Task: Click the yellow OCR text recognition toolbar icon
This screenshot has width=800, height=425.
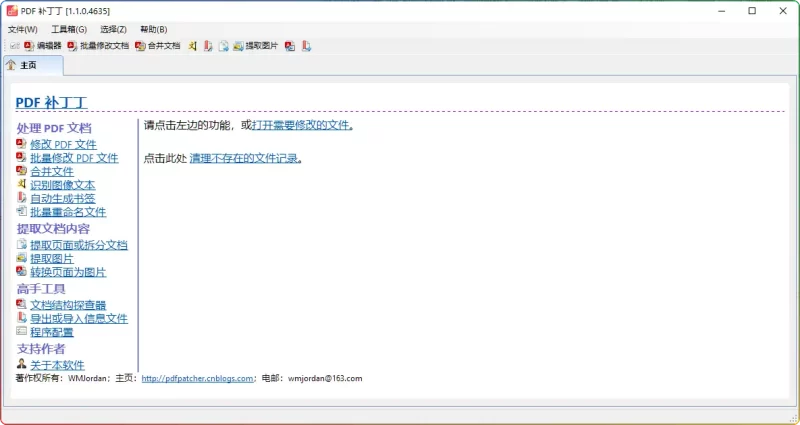Action: point(192,46)
